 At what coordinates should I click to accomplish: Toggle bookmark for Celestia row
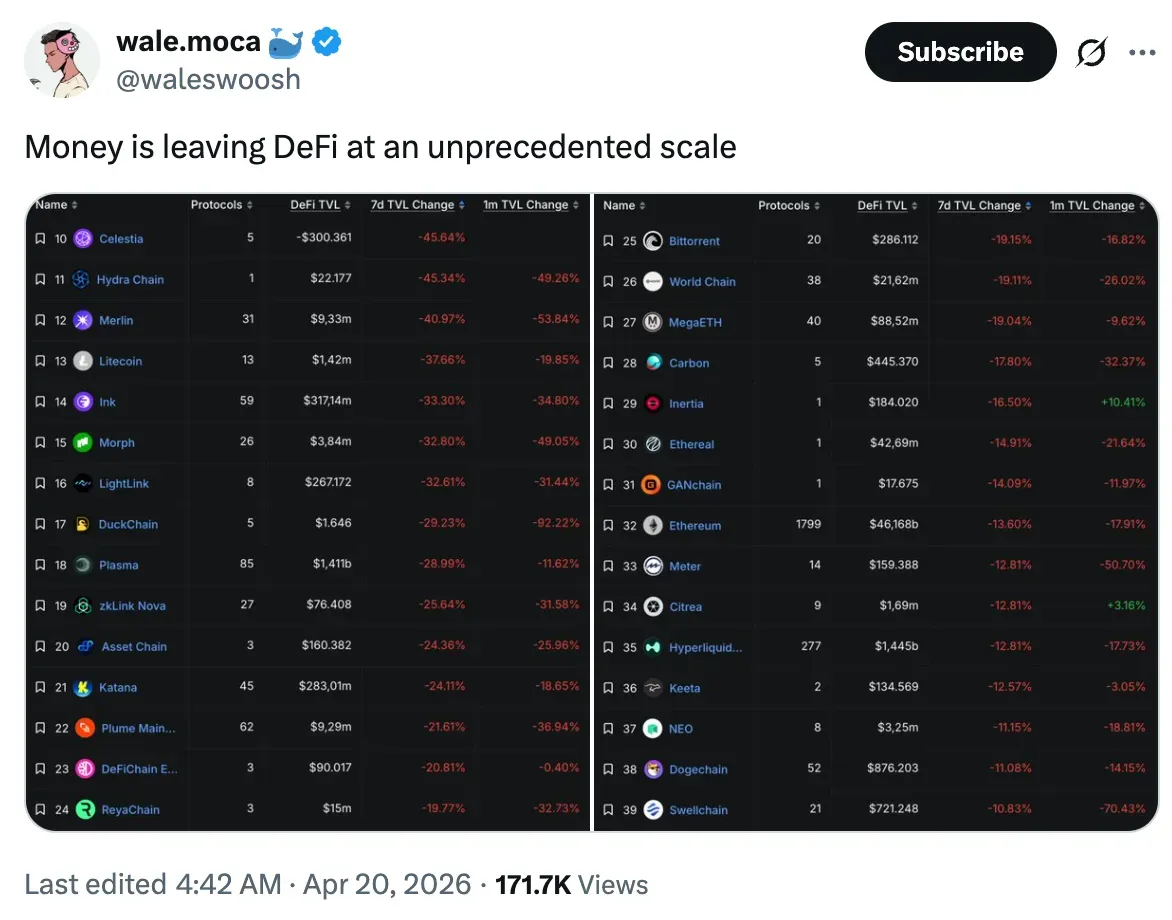pos(40,238)
